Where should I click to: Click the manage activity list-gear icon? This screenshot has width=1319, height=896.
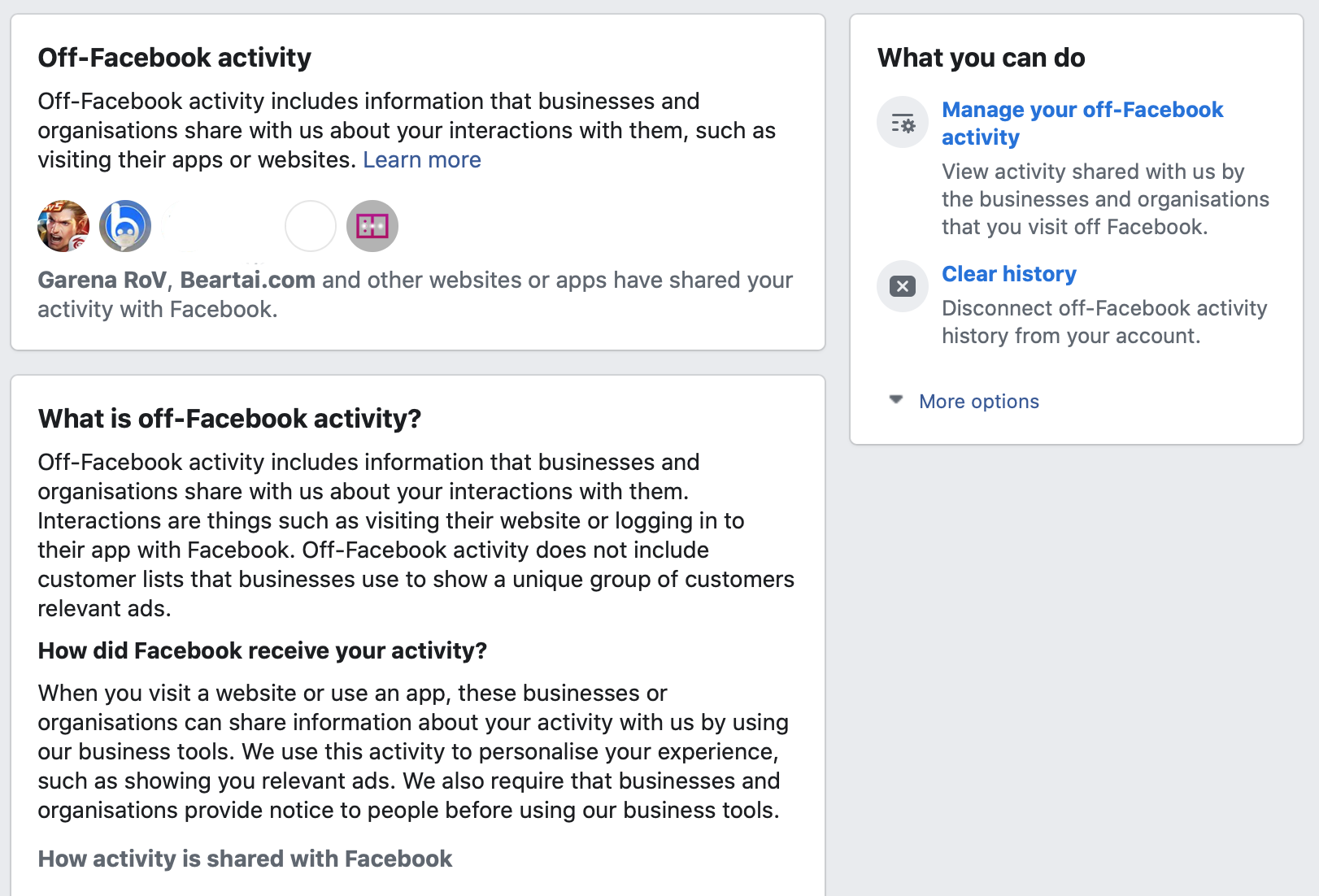pos(903,124)
